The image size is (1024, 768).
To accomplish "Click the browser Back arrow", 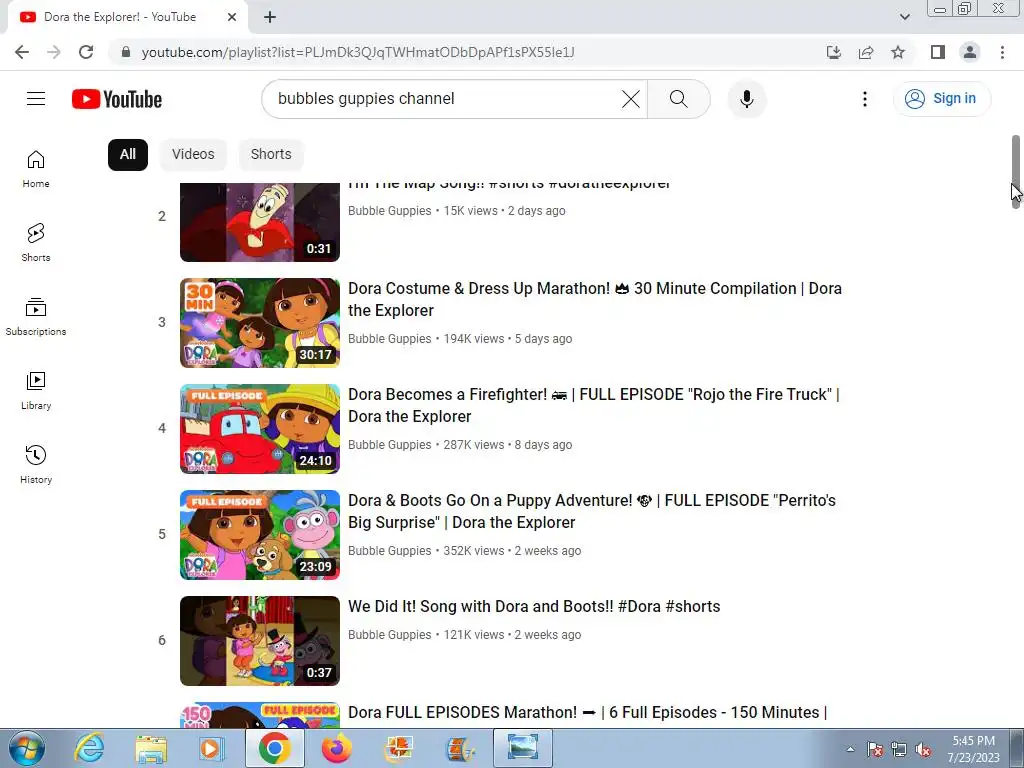I will [x=22, y=52].
